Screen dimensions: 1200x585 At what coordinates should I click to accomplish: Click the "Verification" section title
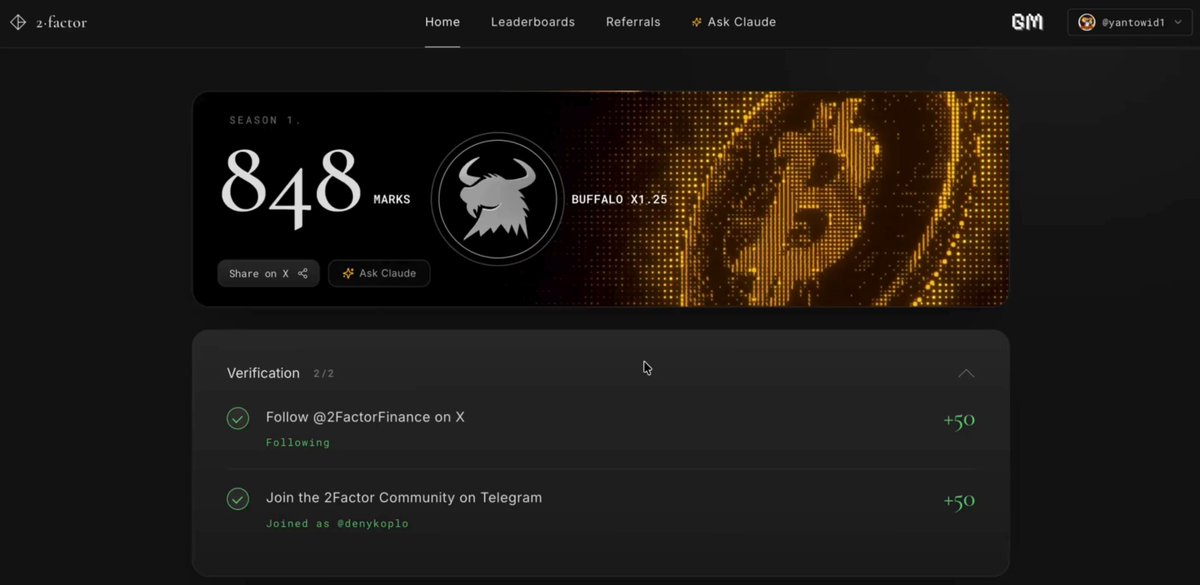[263, 373]
